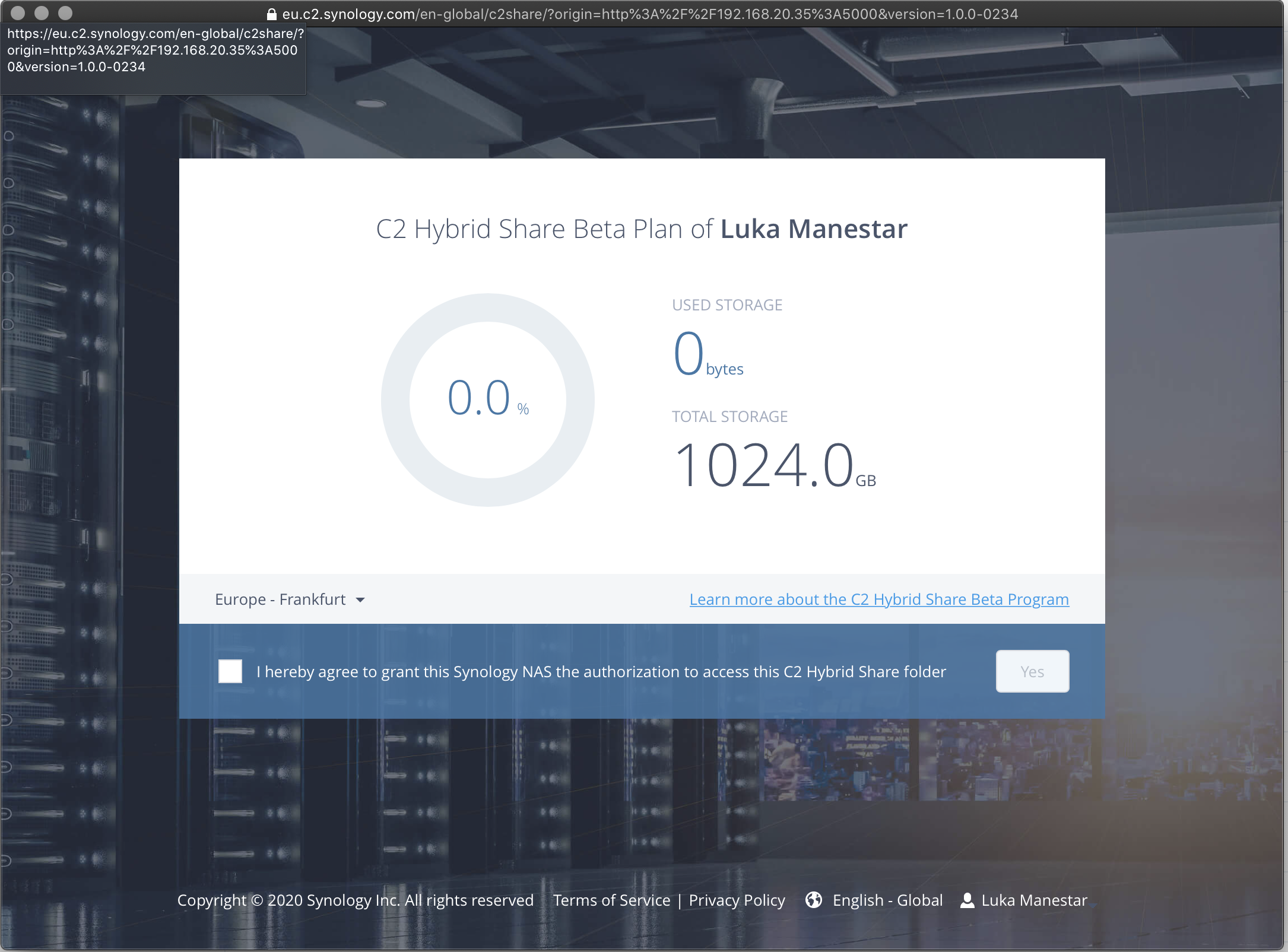This screenshot has width=1288, height=952.
Task: Click the user account icon in the footer
Action: [x=967, y=900]
